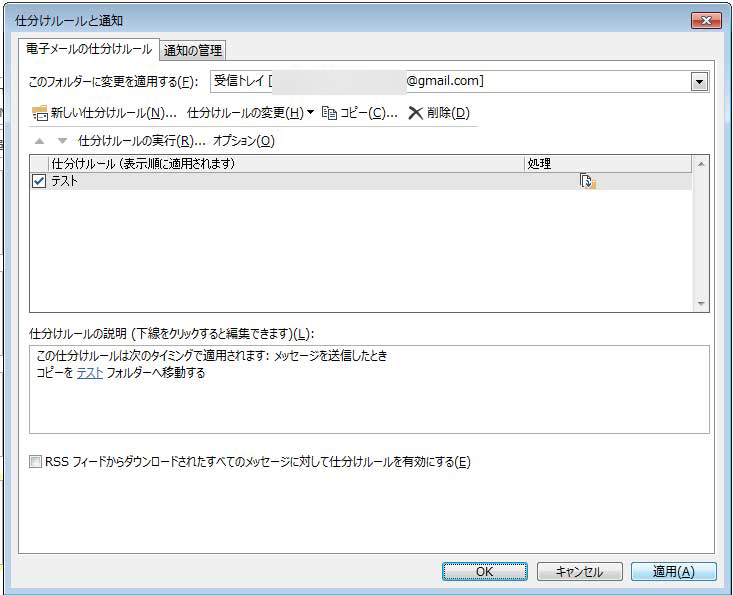Click the 適用 apply button
Viewport: 733px width, 595px height.
673,572
